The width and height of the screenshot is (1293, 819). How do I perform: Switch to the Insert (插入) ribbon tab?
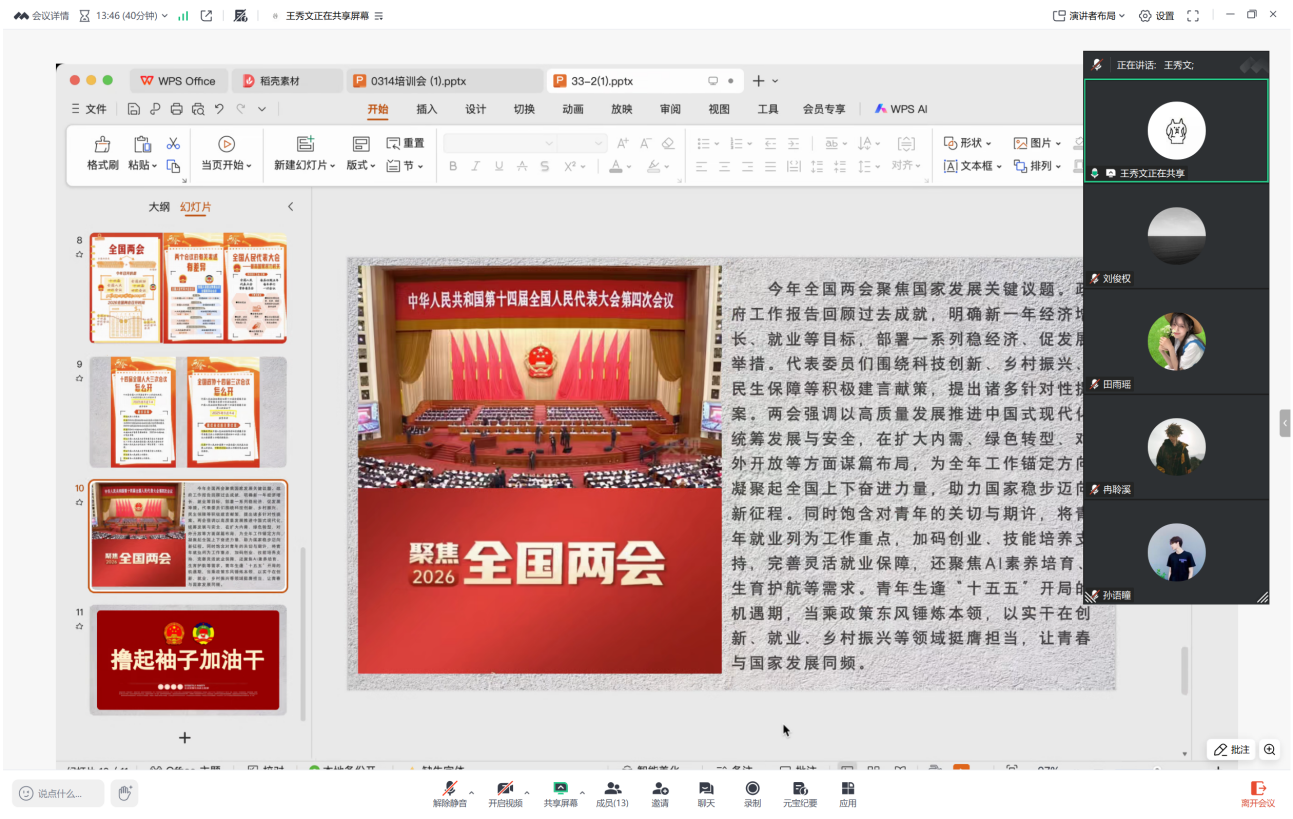click(427, 109)
